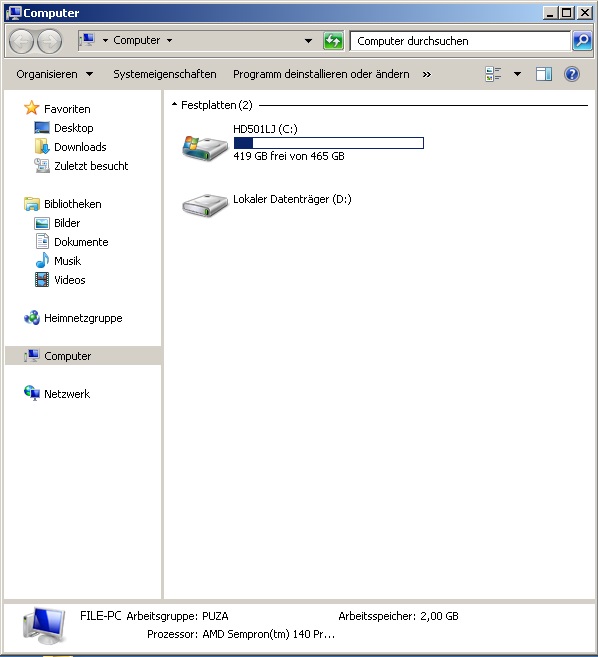Select the HD501LJ (C:) drive icon
This screenshot has height=657, width=598.
(x=205, y=147)
